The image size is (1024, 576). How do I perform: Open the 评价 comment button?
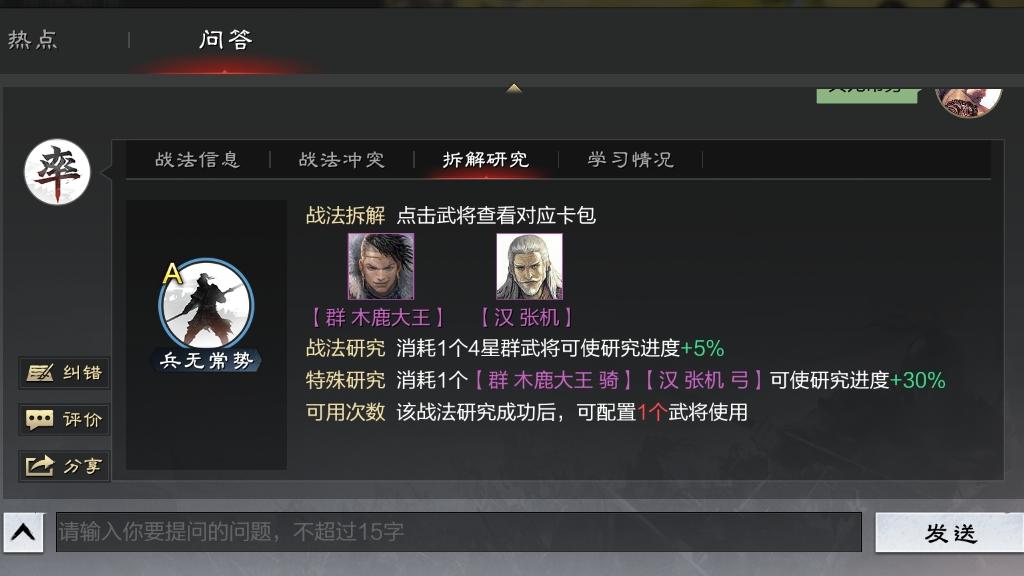pos(64,419)
